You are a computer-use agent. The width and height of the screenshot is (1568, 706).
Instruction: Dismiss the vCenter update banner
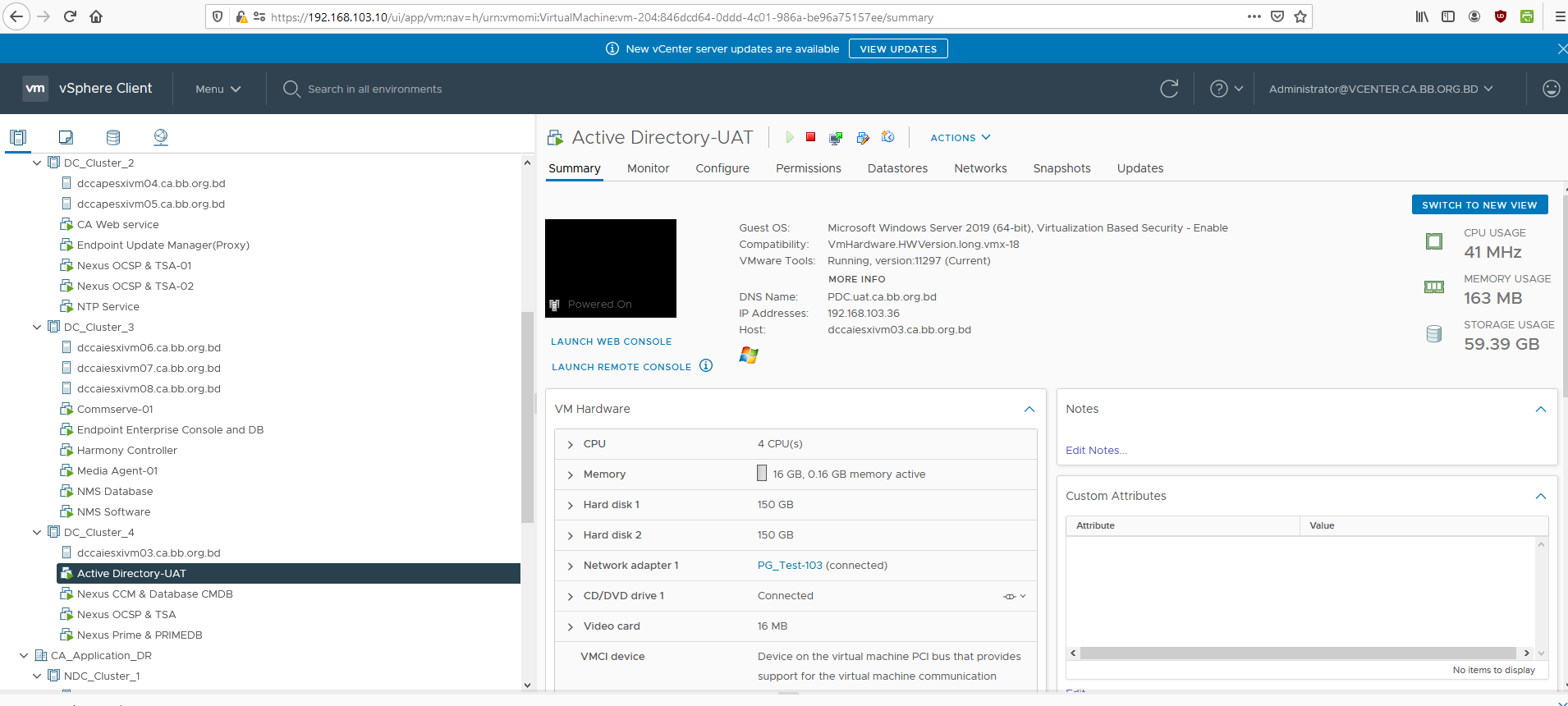(x=1561, y=48)
